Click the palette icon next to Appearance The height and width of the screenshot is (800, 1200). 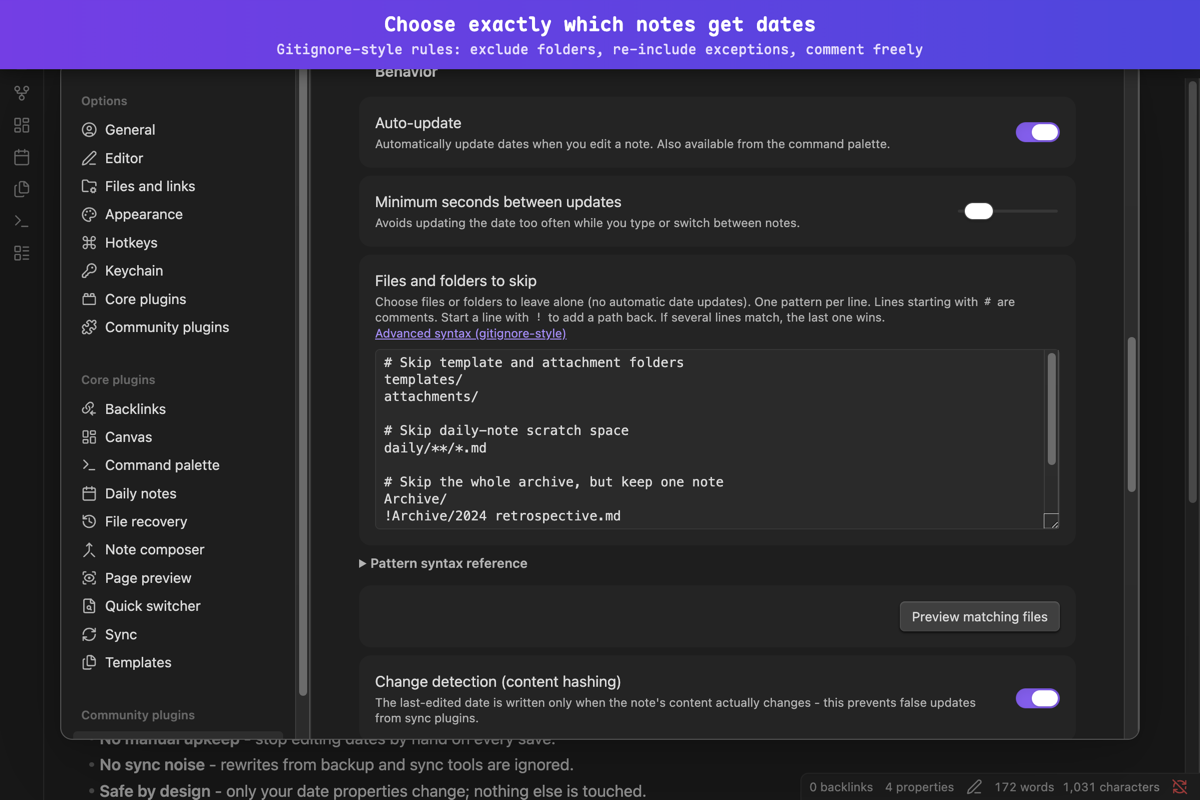[89, 214]
